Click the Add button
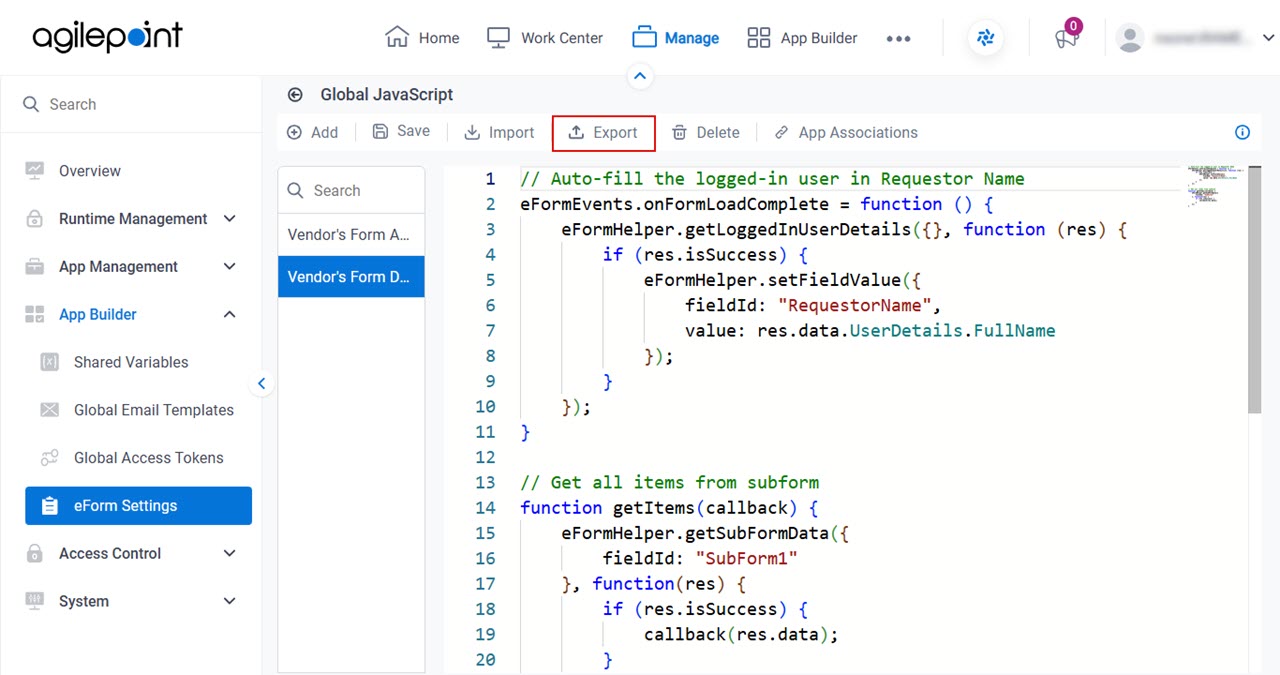1280x675 pixels. click(312, 132)
